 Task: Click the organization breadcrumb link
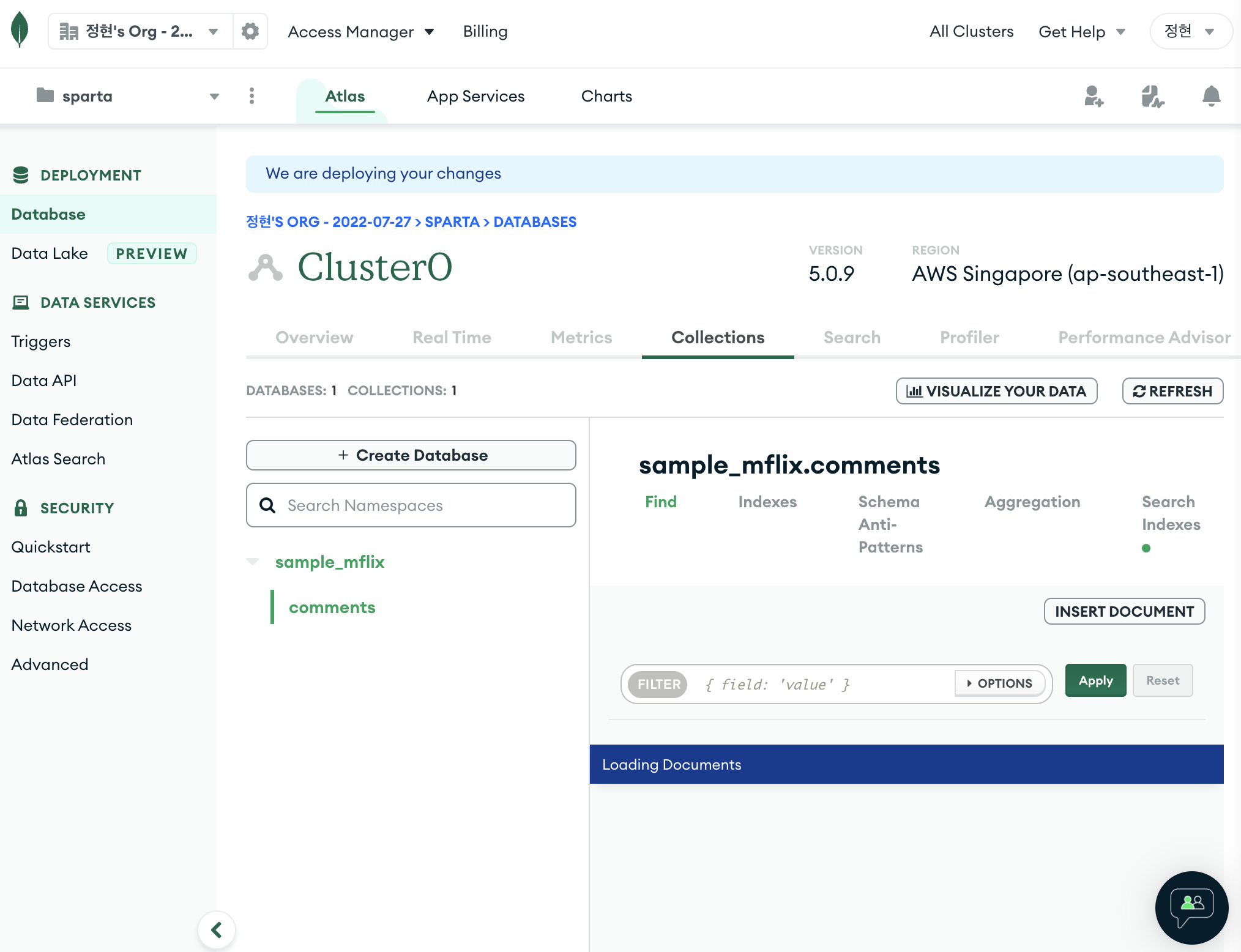329,221
